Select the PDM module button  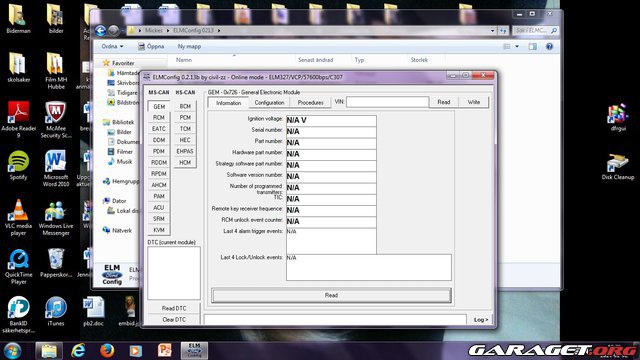click(x=159, y=151)
